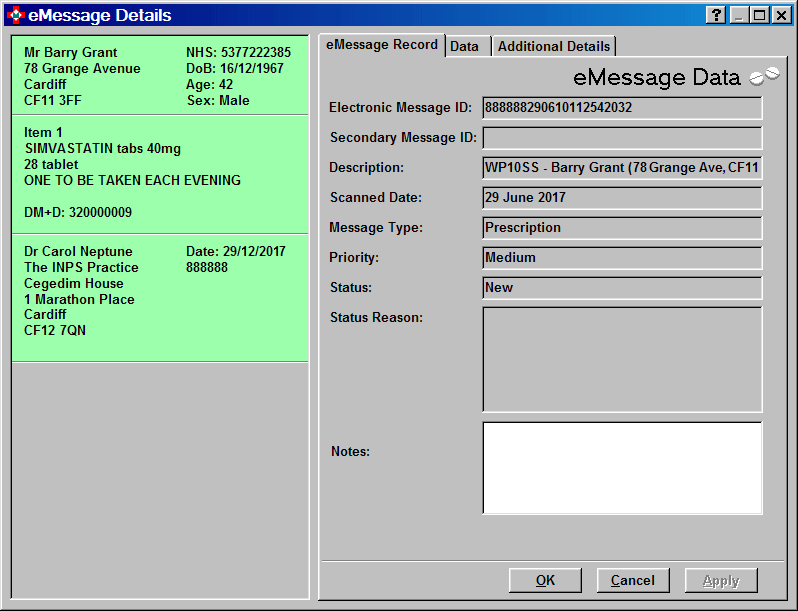Click the Secondary Message ID field
This screenshot has width=798, height=611.
[622, 138]
